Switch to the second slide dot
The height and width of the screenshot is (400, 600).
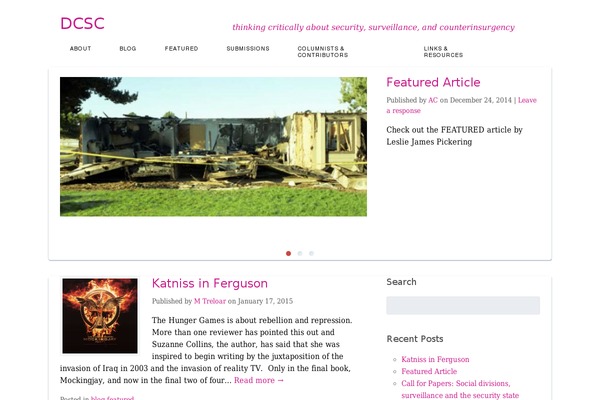pyautogui.click(x=300, y=253)
